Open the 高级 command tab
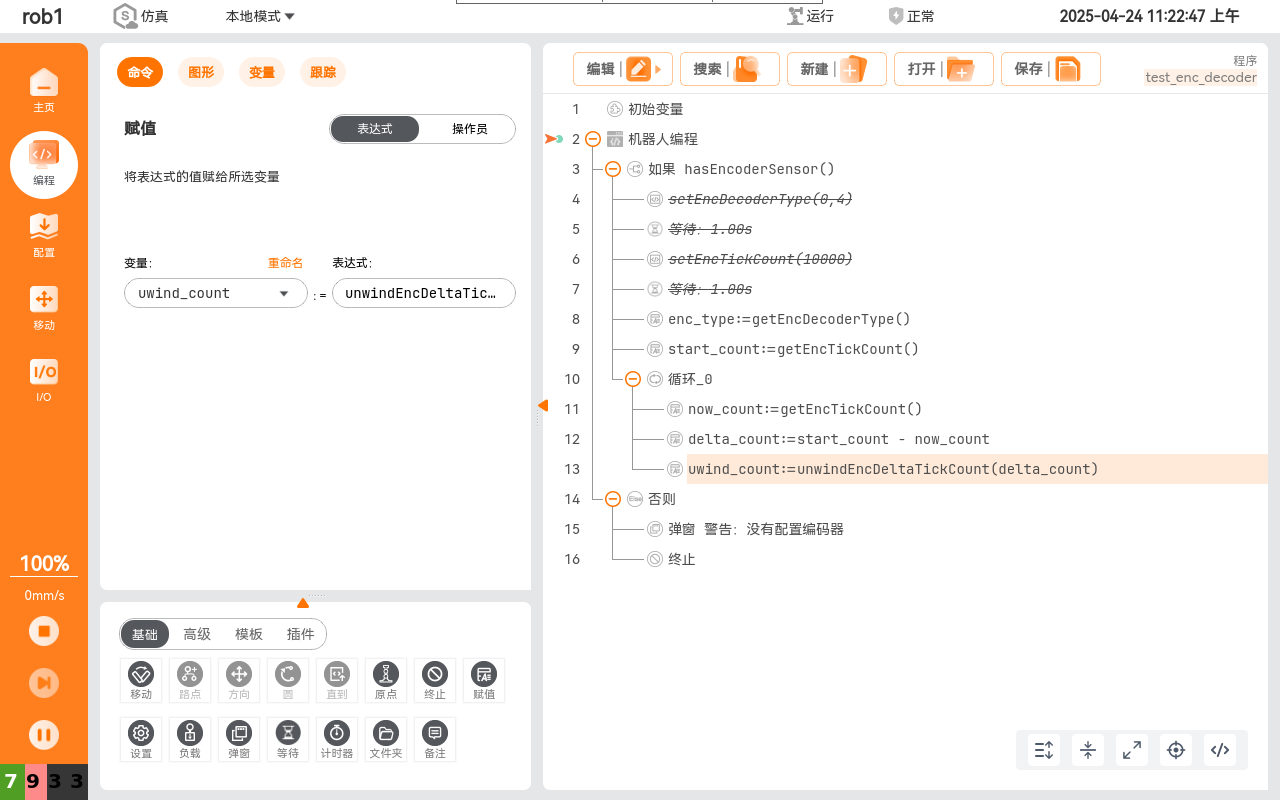This screenshot has width=1280, height=800. click(x=197, y=634)
